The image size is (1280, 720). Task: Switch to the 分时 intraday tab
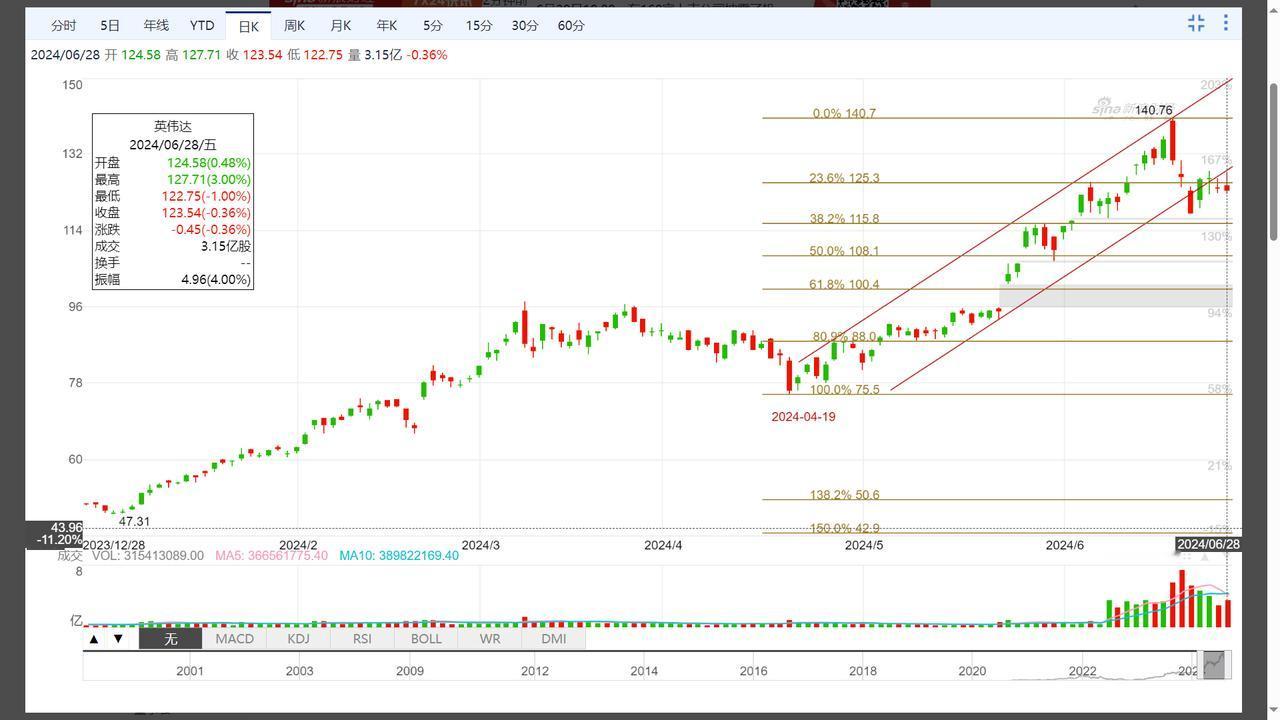pos(63,25)
